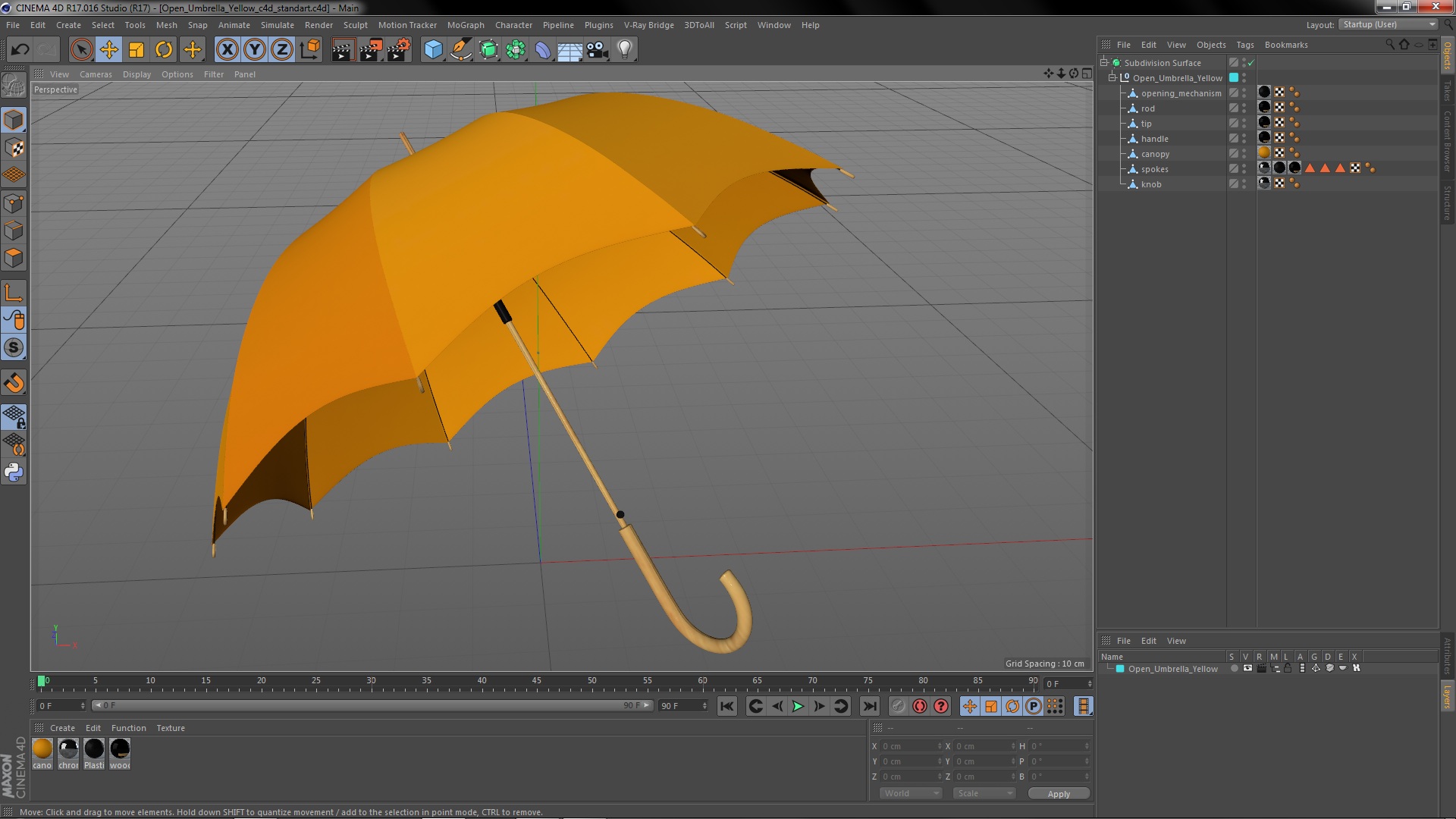Switch to Texture mode

click(14, 148)
